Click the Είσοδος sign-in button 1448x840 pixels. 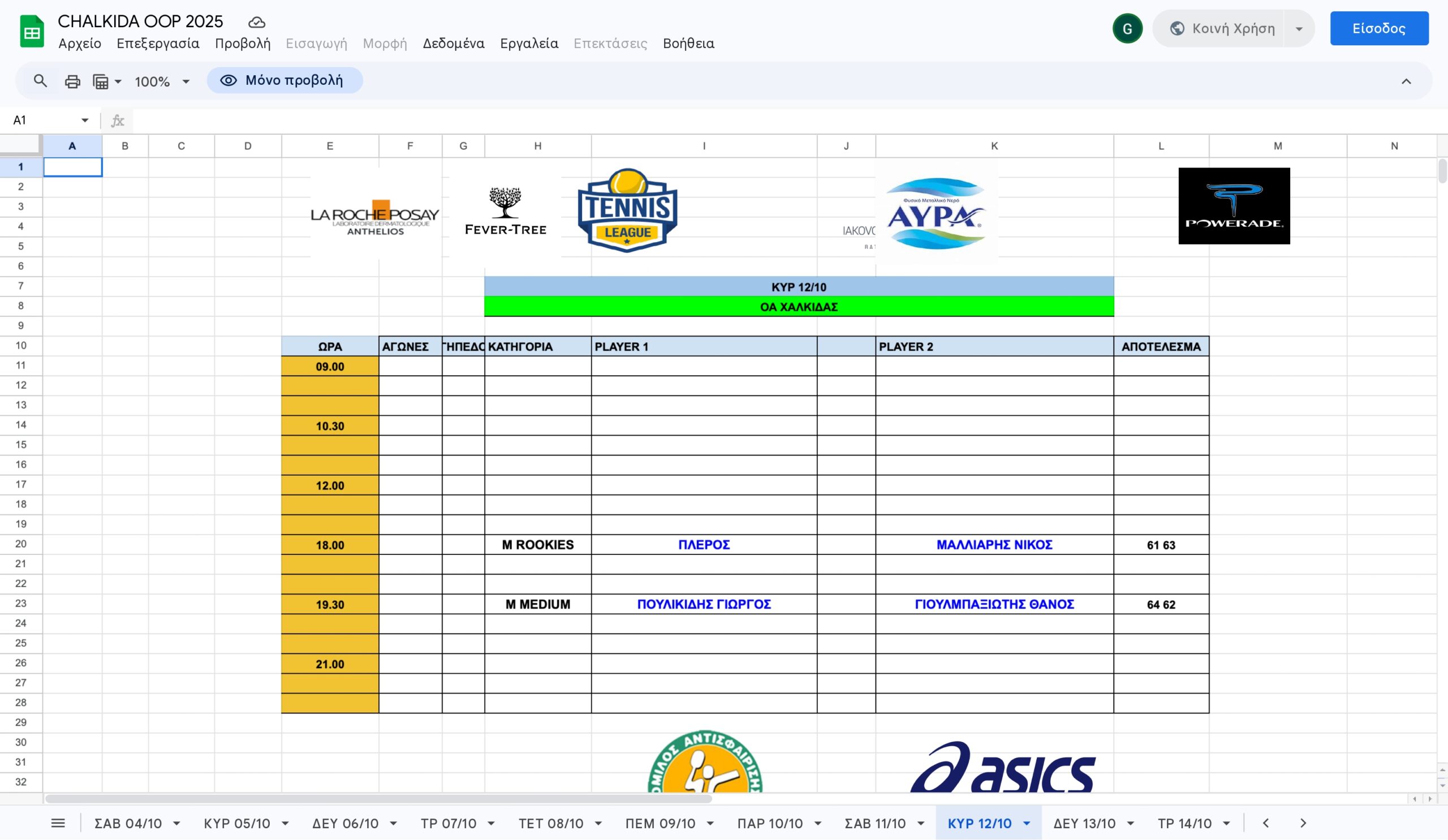tap(1378, 29)
